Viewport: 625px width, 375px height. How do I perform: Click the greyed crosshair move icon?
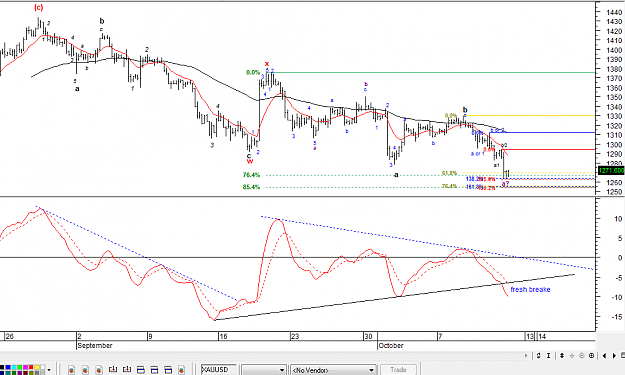[x=572, y=355]
